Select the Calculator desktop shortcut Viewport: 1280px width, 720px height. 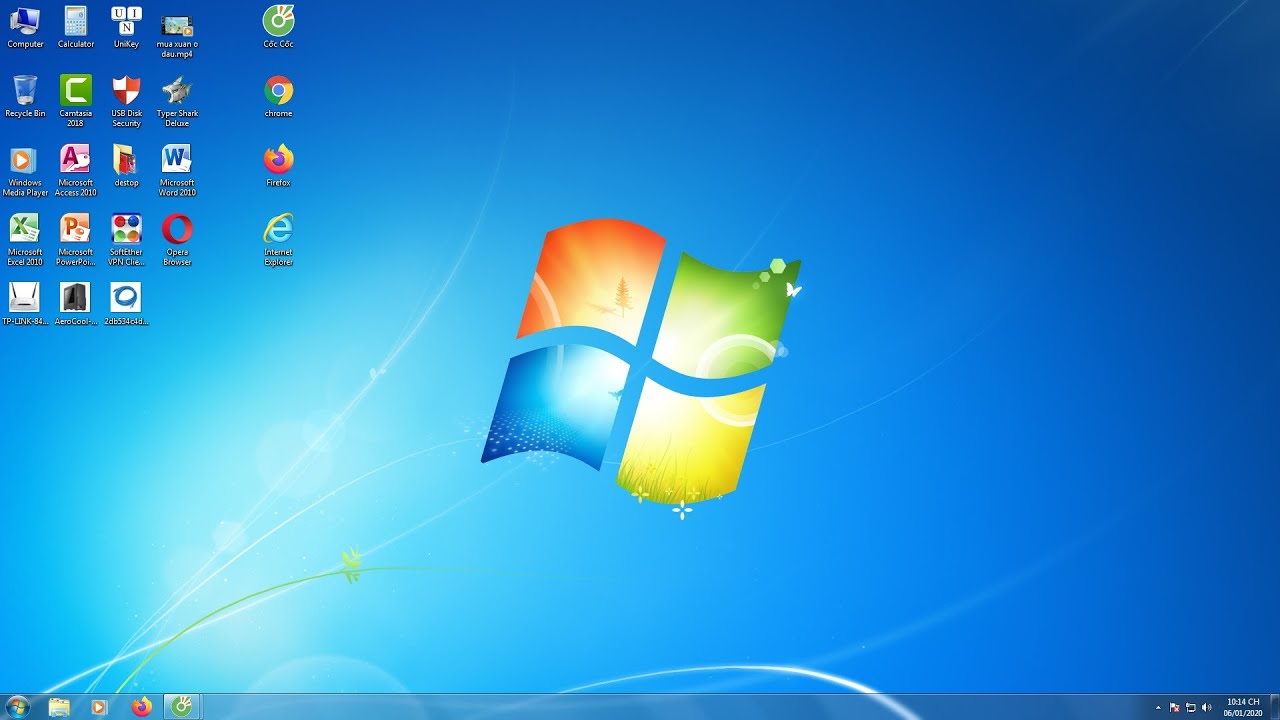click(x=76, y=27)
